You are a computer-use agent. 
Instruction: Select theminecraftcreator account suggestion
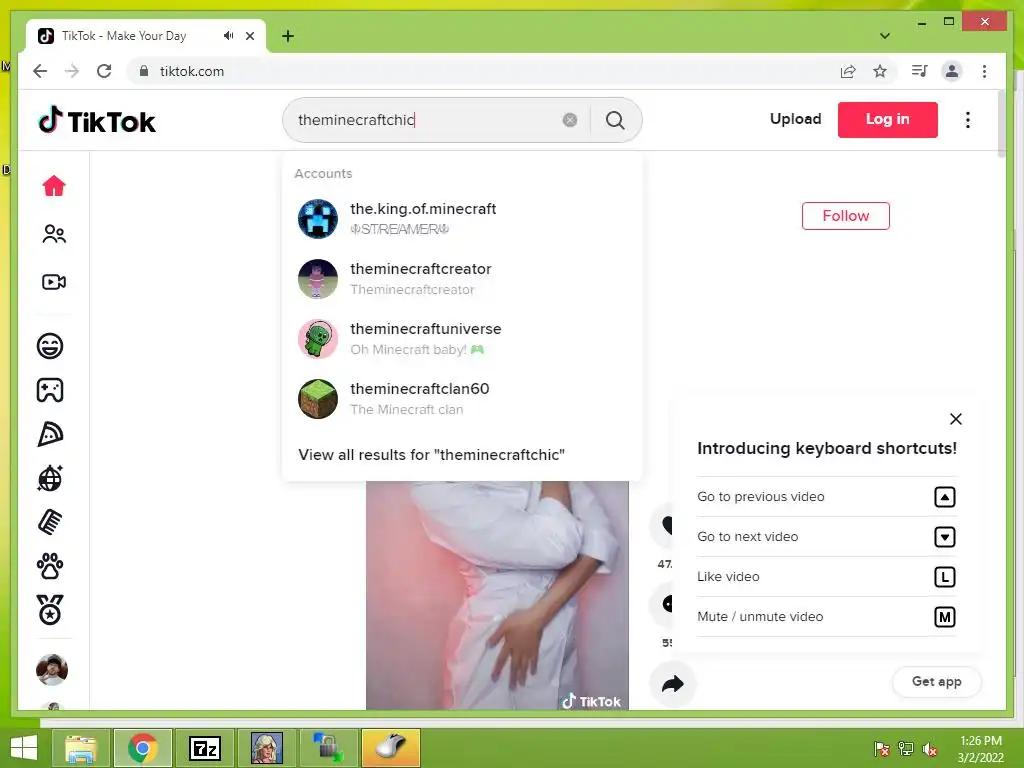[x=462, y=279]
